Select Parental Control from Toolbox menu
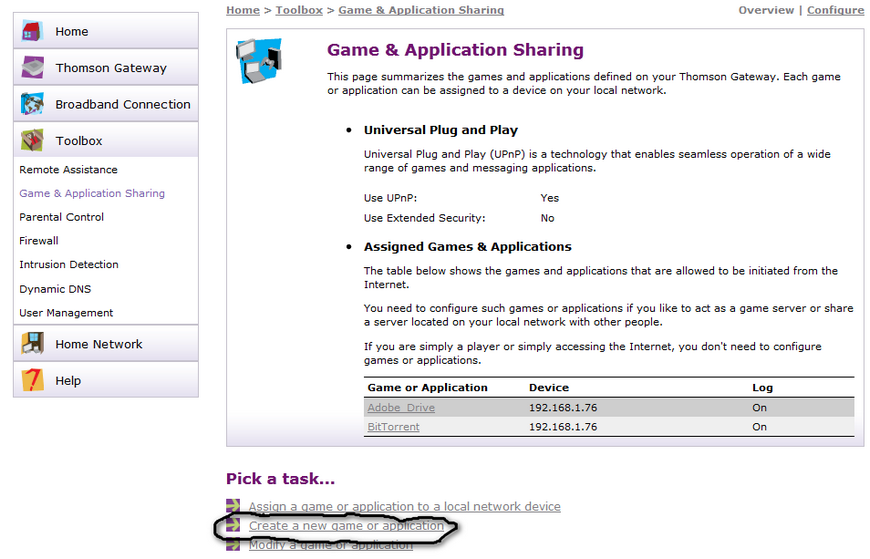Image resolution: width=870 pixels, height=559 pixels. (62, 217)
